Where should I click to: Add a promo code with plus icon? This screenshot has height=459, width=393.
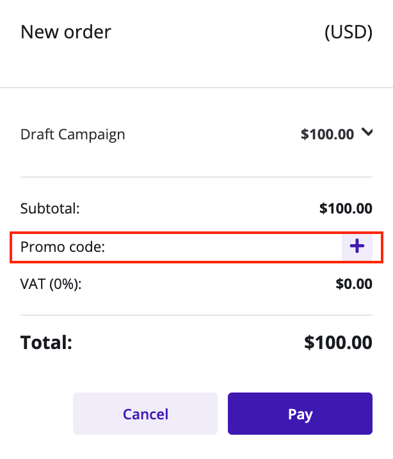[x=357, y=247]
